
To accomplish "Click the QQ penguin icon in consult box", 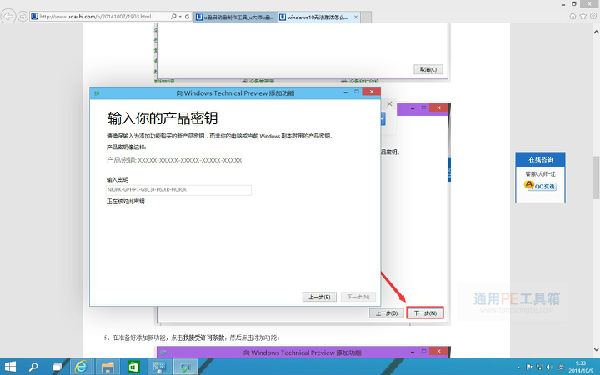I will pyautogui.click(x=529, y=185).
